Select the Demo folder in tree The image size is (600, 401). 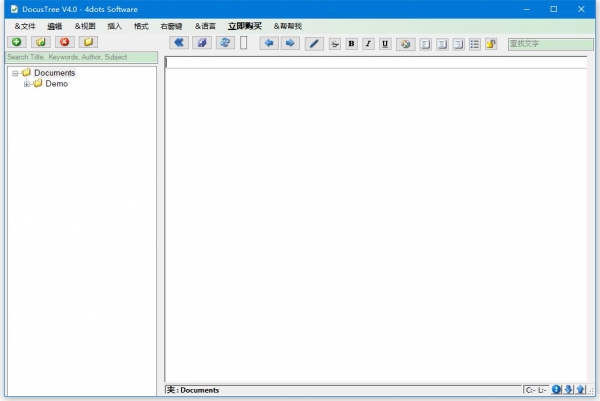(x=56, y=84)
